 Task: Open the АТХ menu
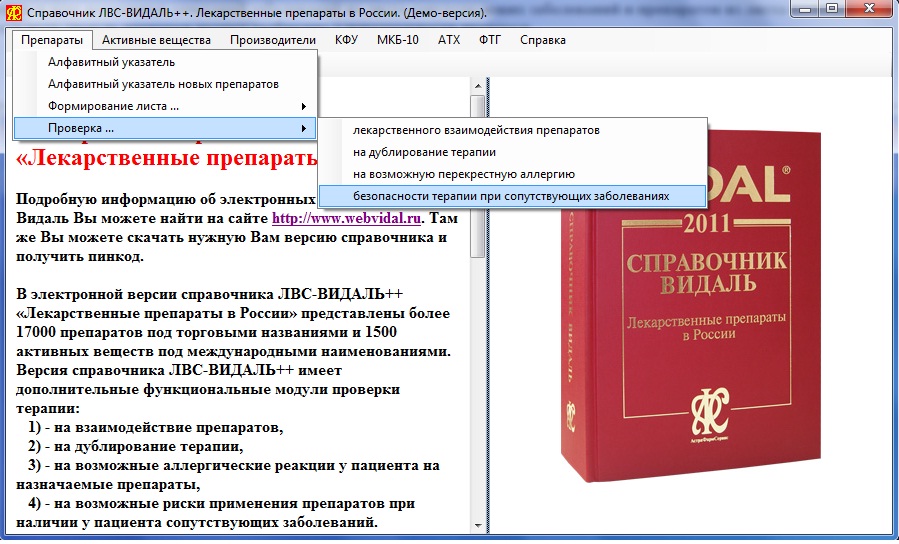pos(449,40)
